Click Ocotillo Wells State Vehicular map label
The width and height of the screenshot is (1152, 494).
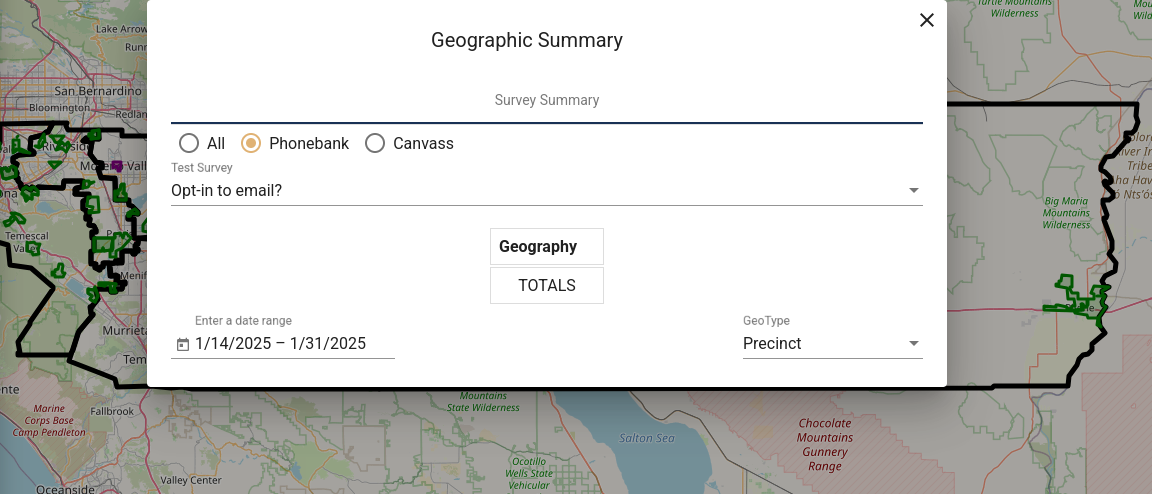530,473
